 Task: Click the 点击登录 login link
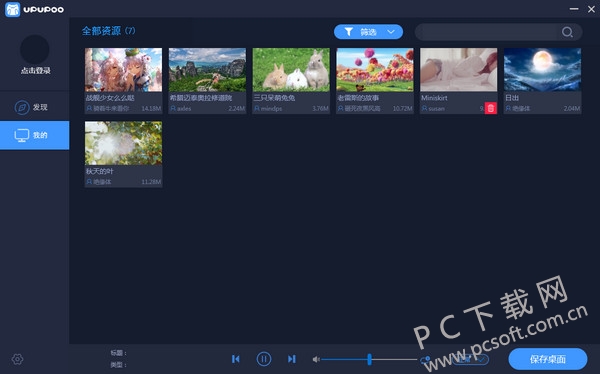(x=36, y=71)
